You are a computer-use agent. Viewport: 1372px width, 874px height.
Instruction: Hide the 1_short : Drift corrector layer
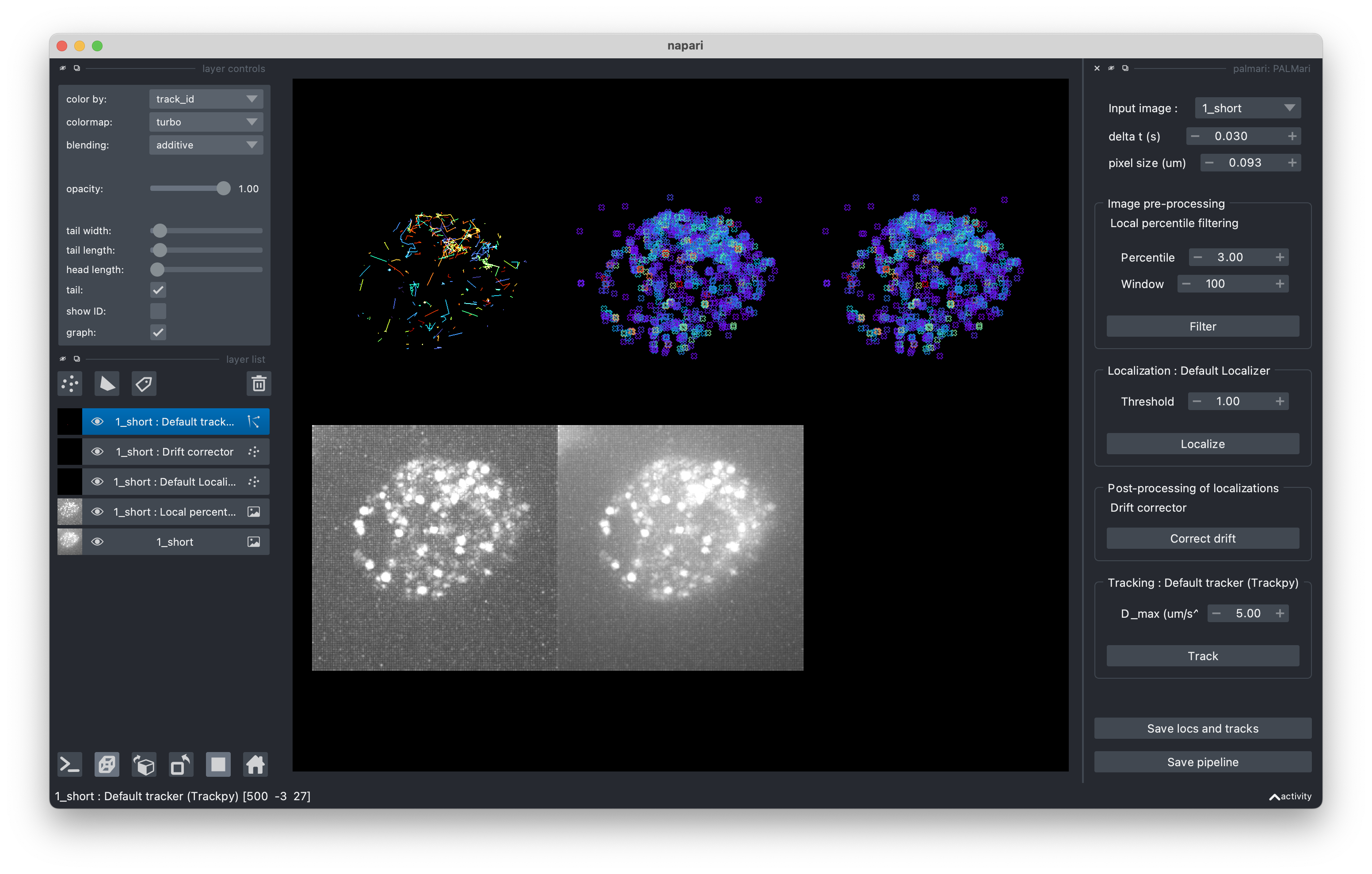(x=97, y=452)
